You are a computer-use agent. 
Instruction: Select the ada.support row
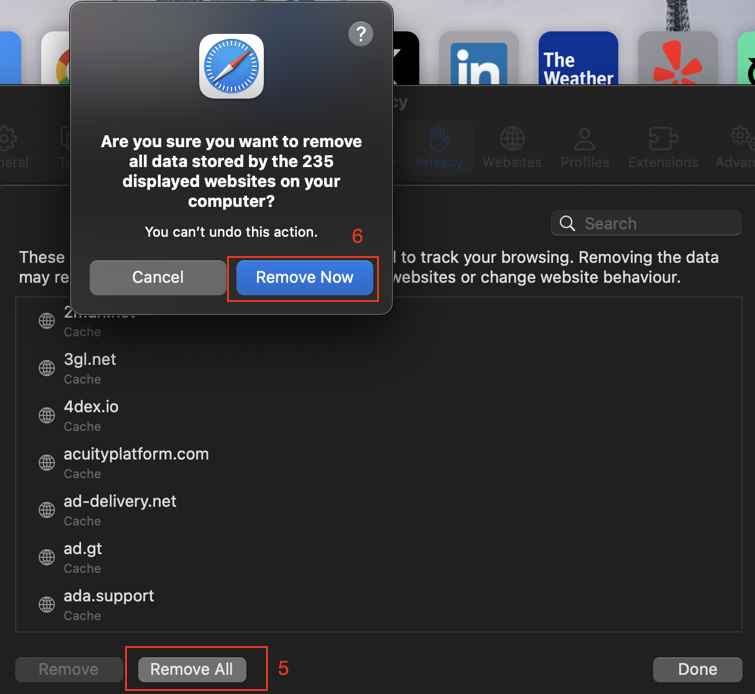tap(378, 604)
